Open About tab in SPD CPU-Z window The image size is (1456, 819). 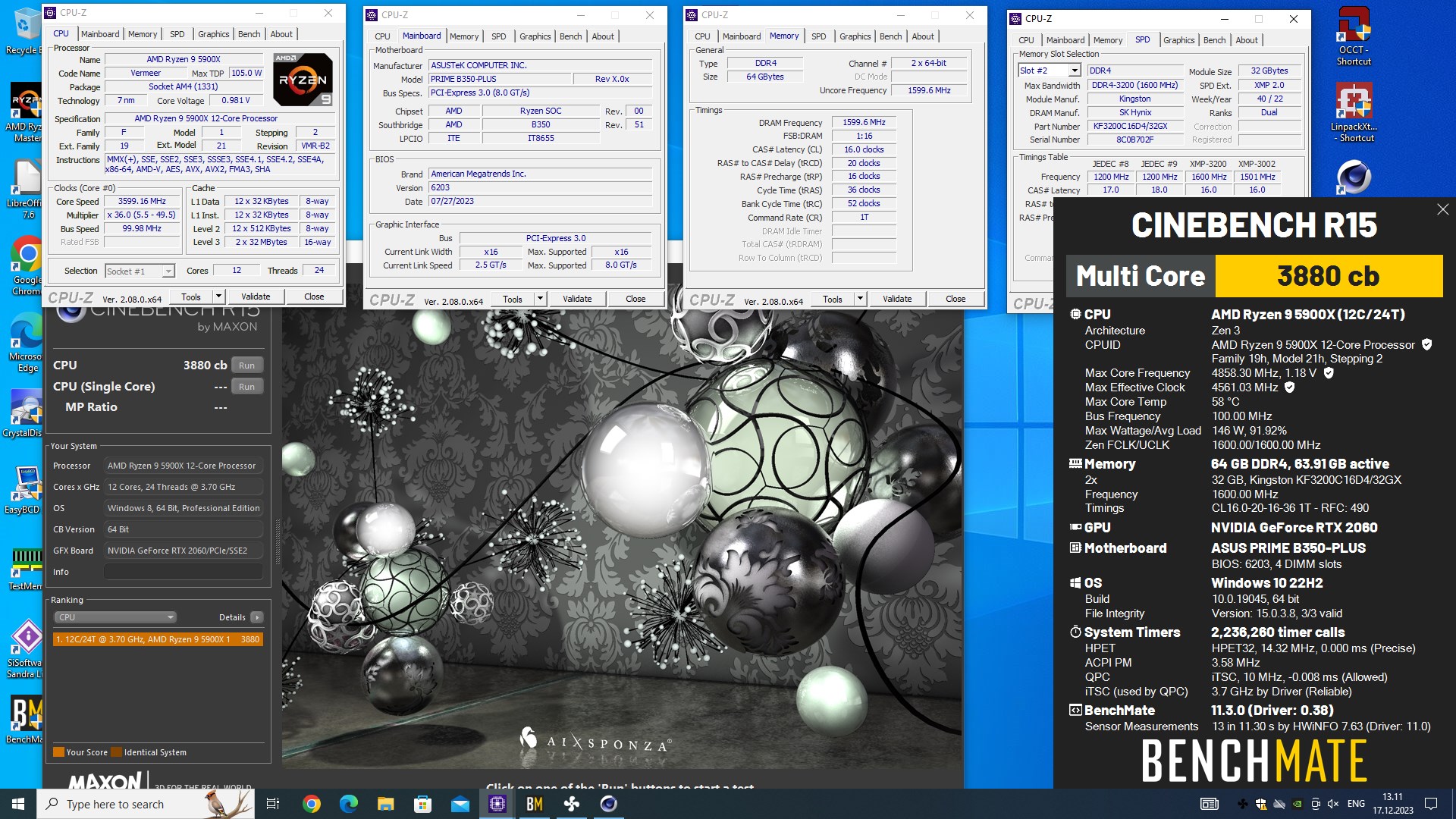pos(1247,40)
